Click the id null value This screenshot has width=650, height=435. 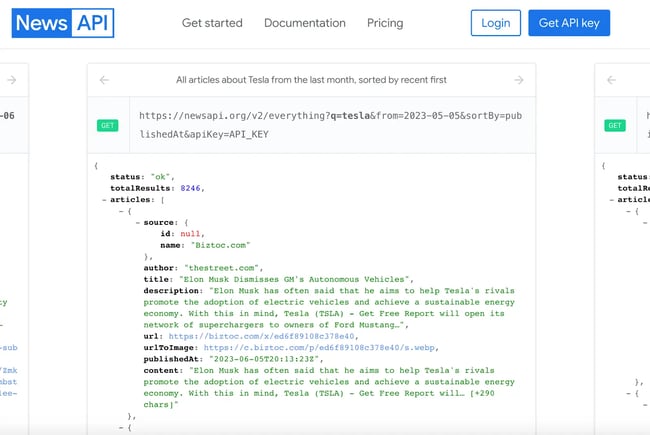click(x=190, y=234)
